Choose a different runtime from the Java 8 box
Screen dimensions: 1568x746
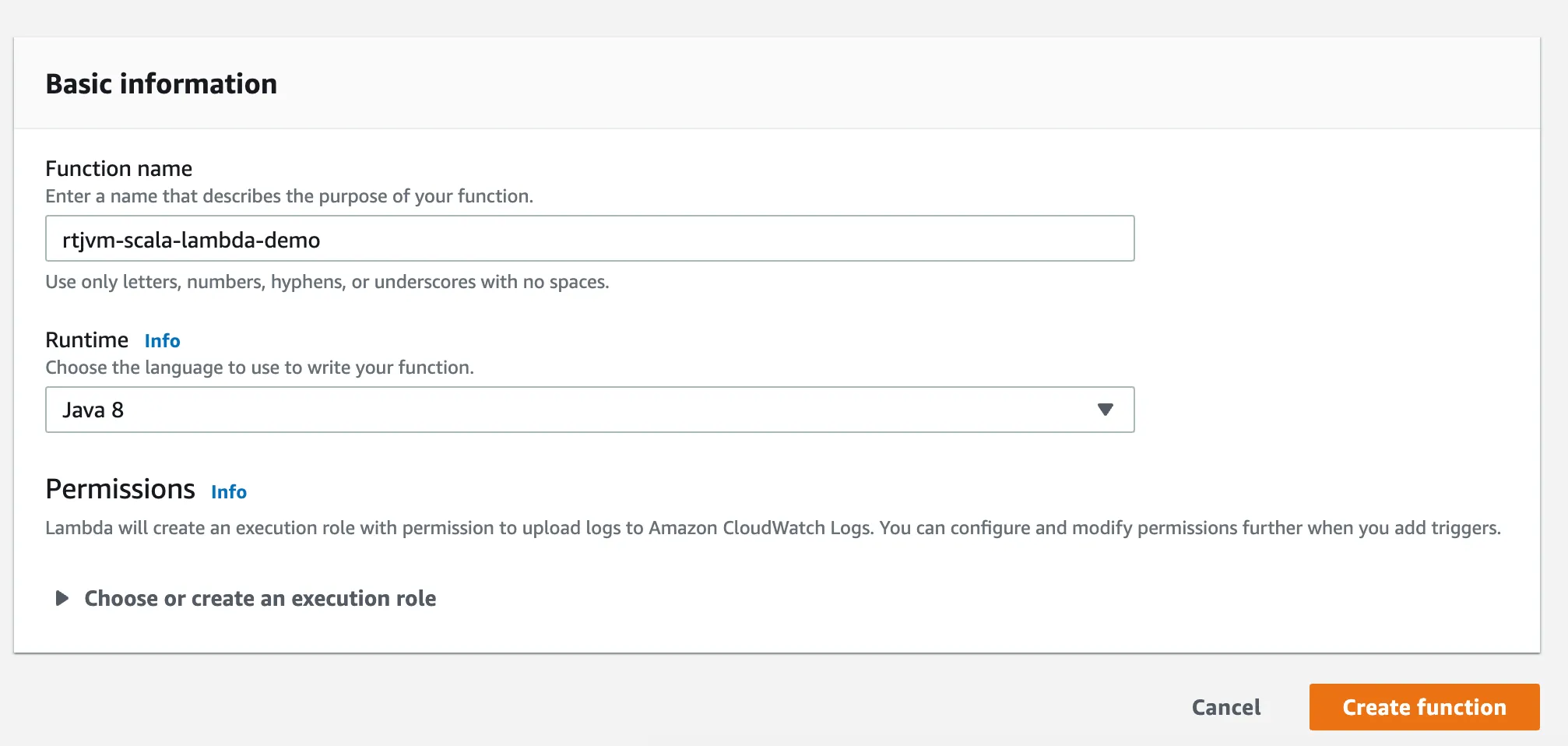point(589,410)
